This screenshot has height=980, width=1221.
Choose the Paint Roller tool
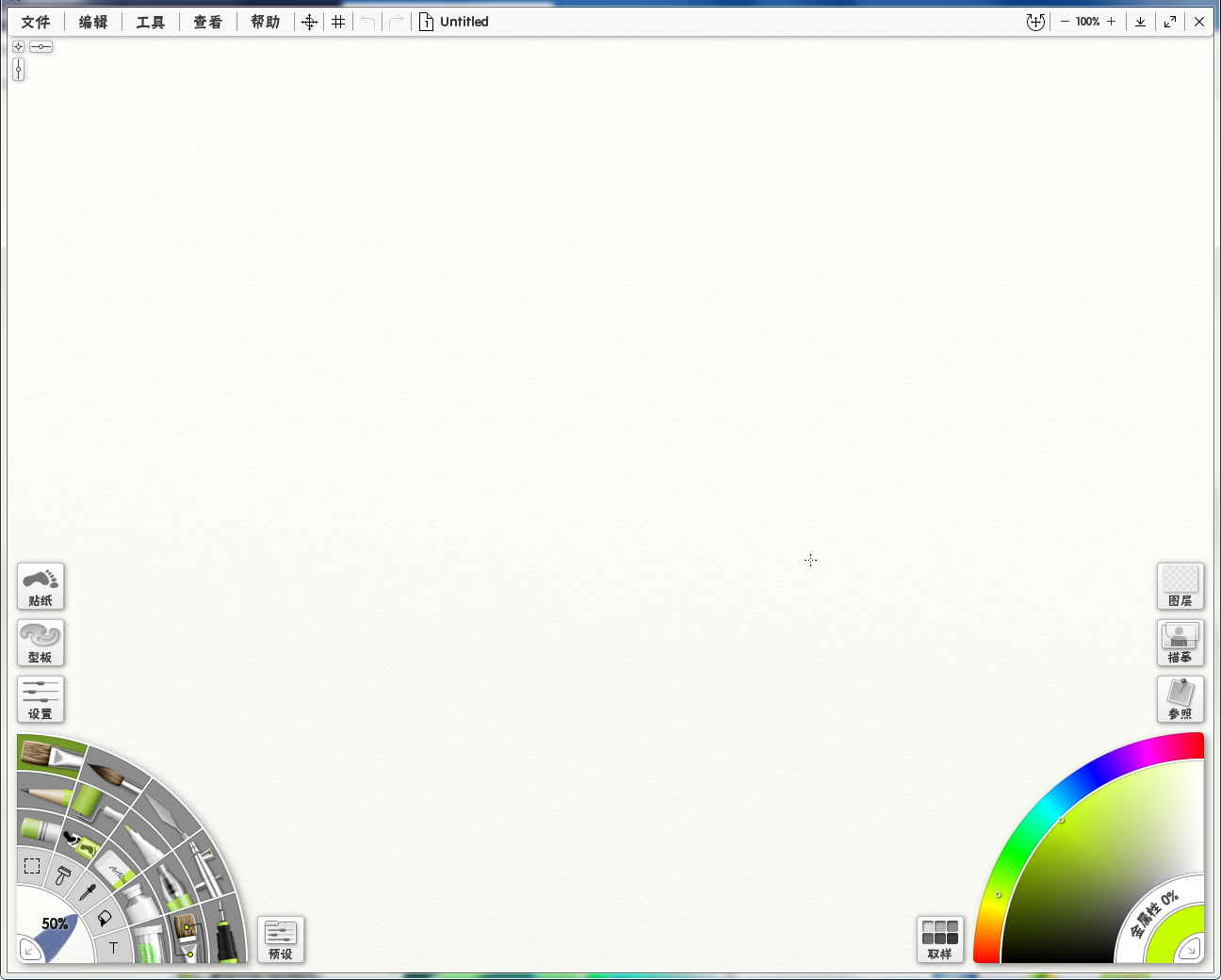click(93, 804)
